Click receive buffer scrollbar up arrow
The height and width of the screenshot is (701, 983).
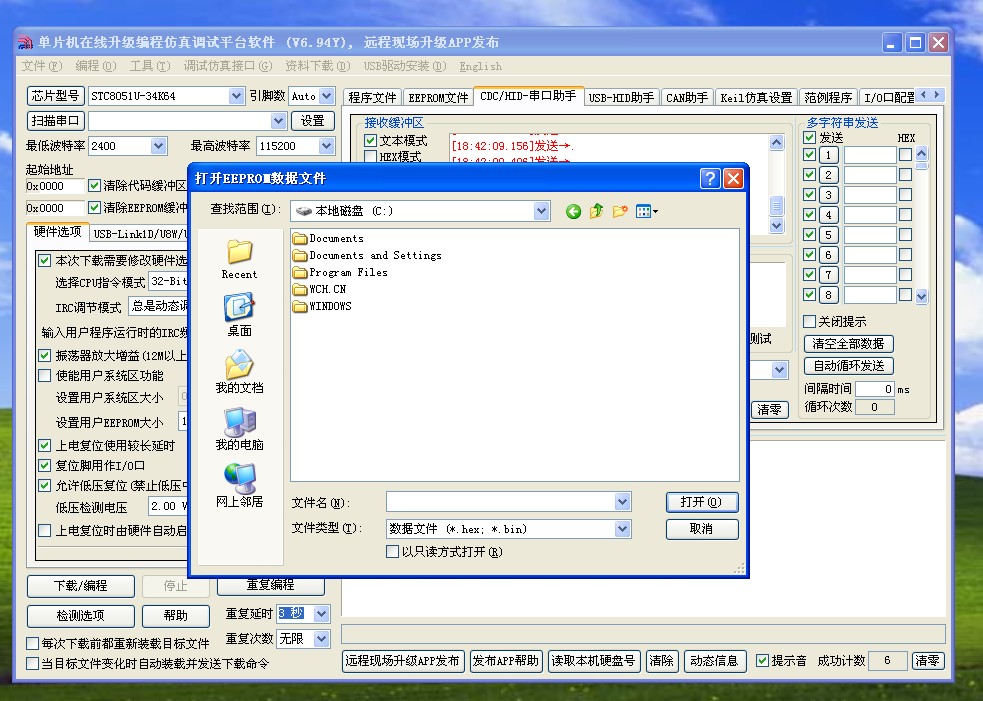point(776,142)
